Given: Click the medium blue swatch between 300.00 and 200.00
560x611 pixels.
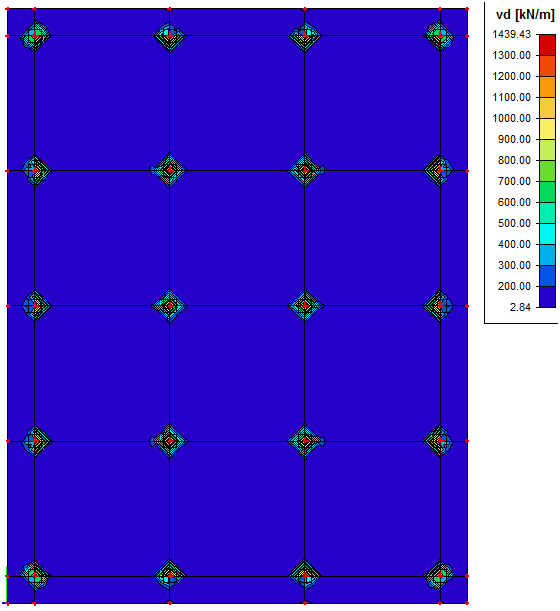Looking at the screenshot, I should click(x=547, y=276).
